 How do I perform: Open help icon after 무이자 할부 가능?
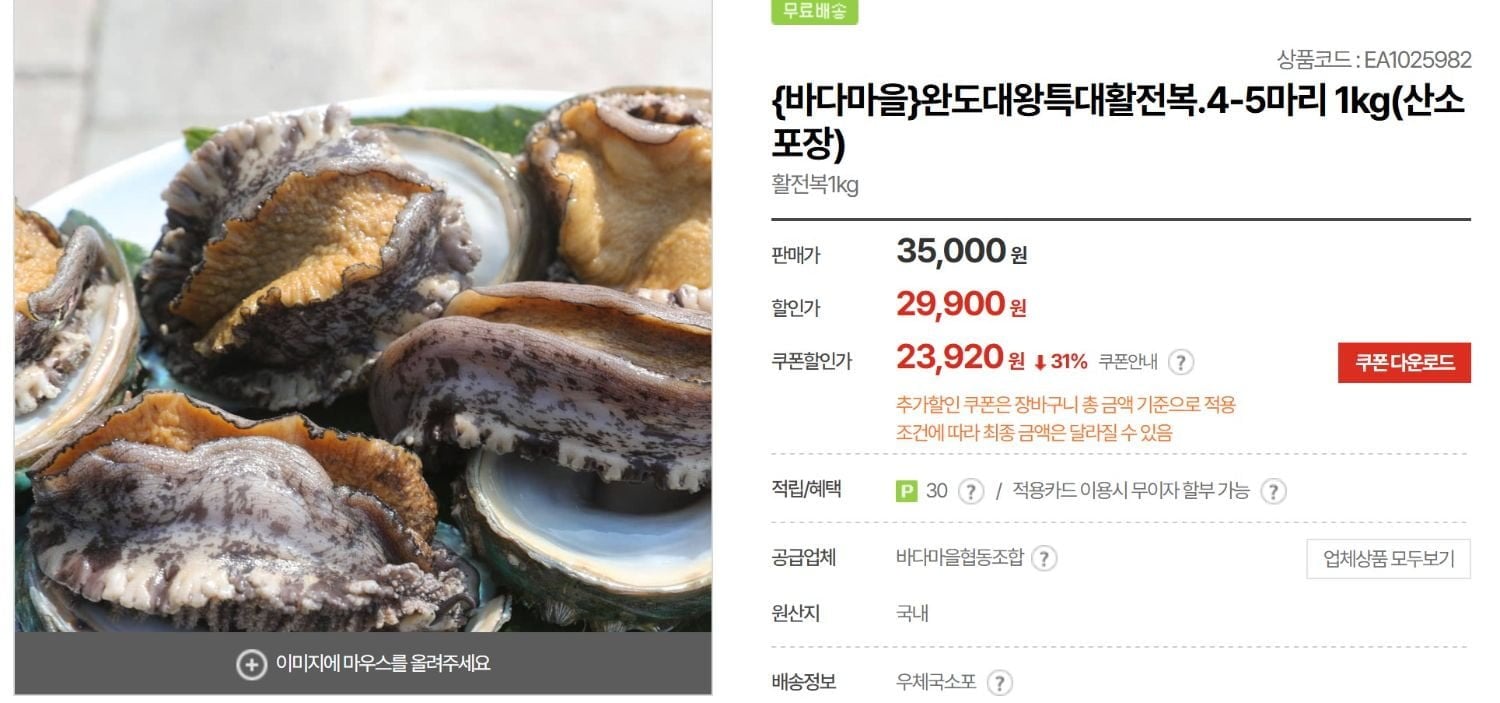click(1273, 491)
